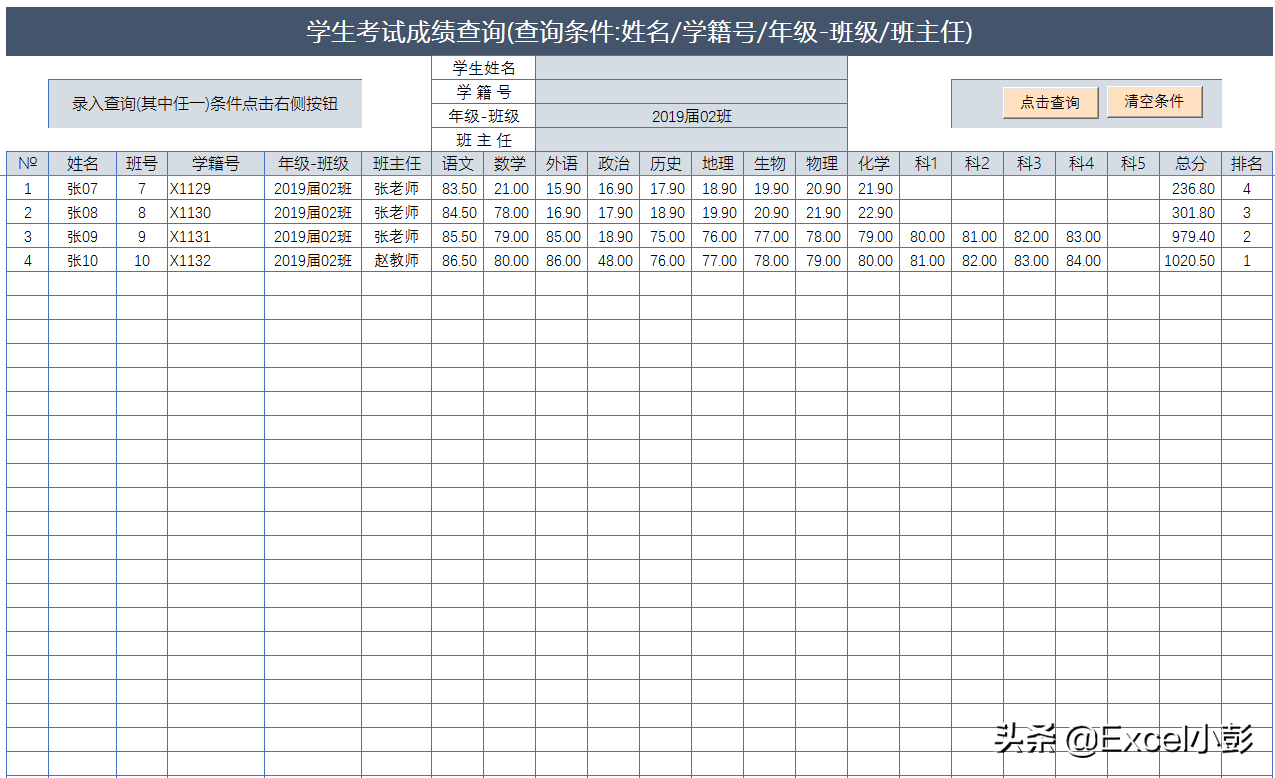Click 语文 score 83.50
Image resolution: width=1275 pixels, height=778 pixels.
click(458, 189)
